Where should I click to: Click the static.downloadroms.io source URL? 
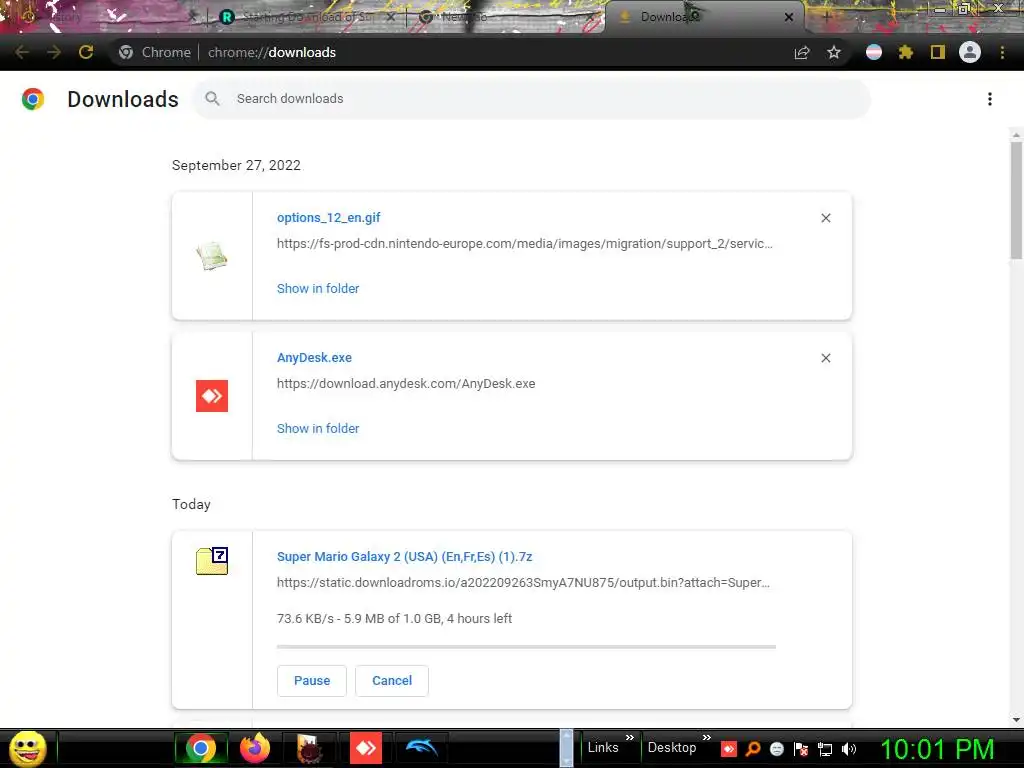523,583
